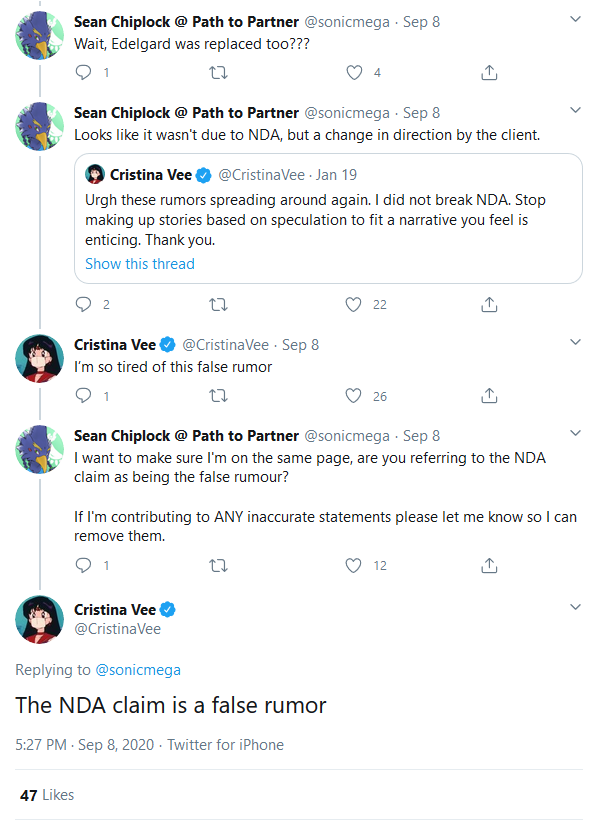Share the "Edelgard was replaced" tweet

click(x=489, y=72)
